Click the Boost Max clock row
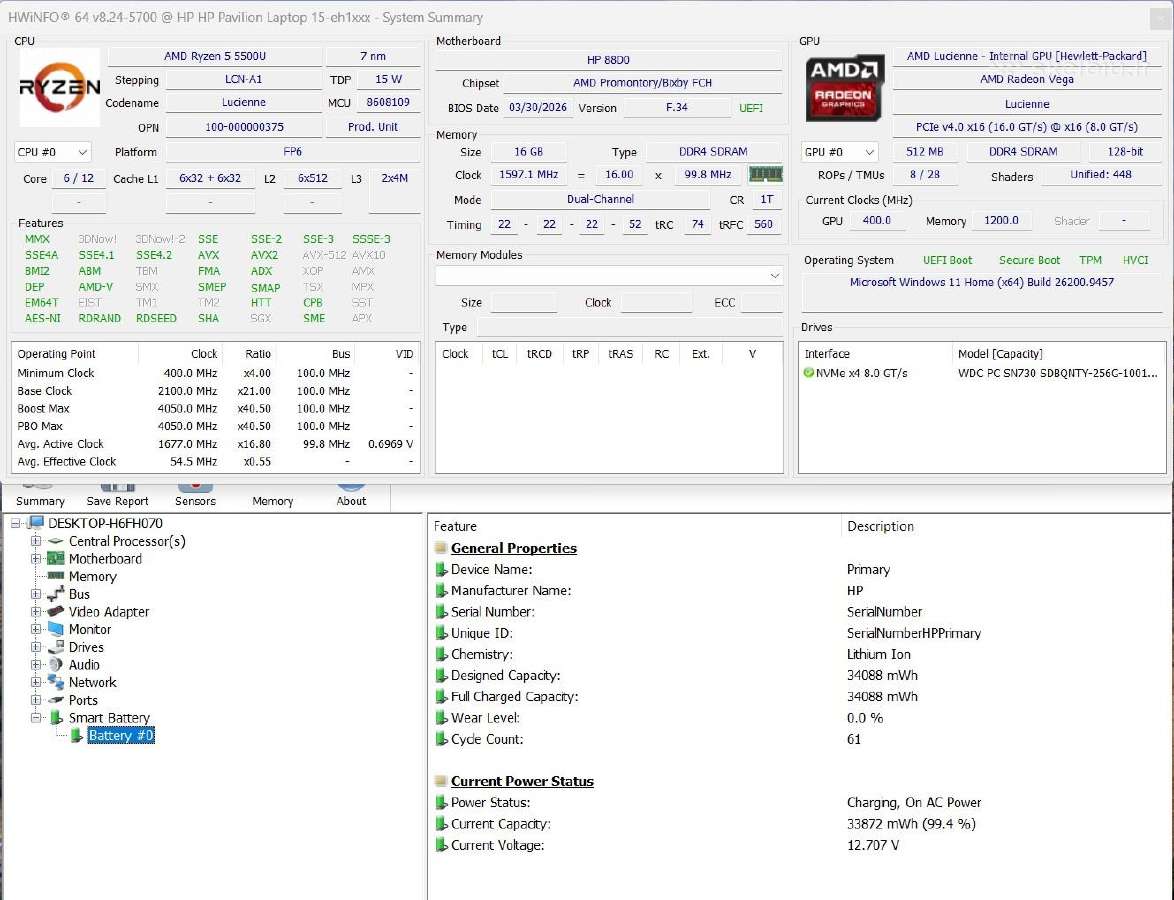The width and height of the screenshot is (1174, 900). [216, 408]
